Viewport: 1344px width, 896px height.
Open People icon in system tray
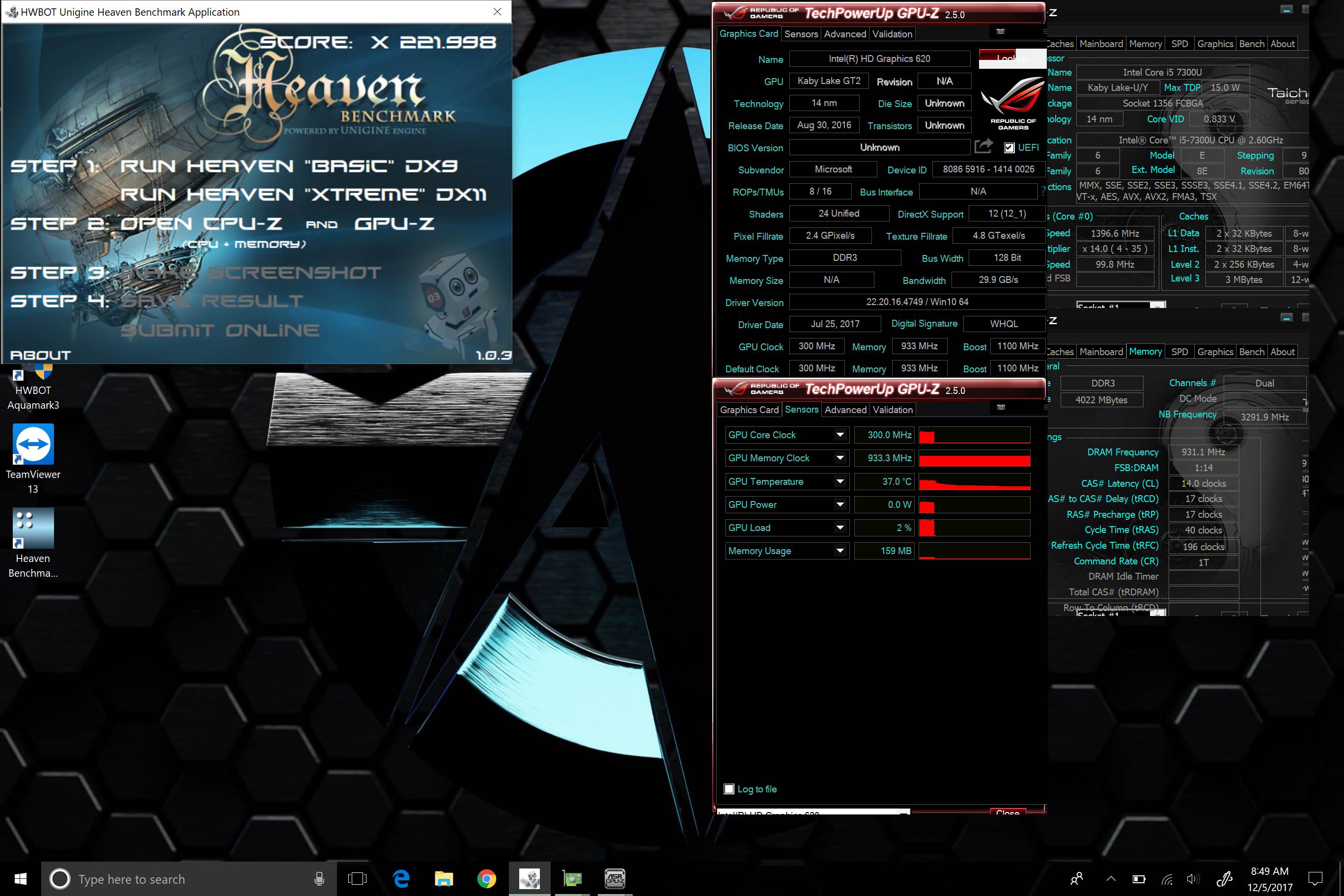click(1077, 879)
